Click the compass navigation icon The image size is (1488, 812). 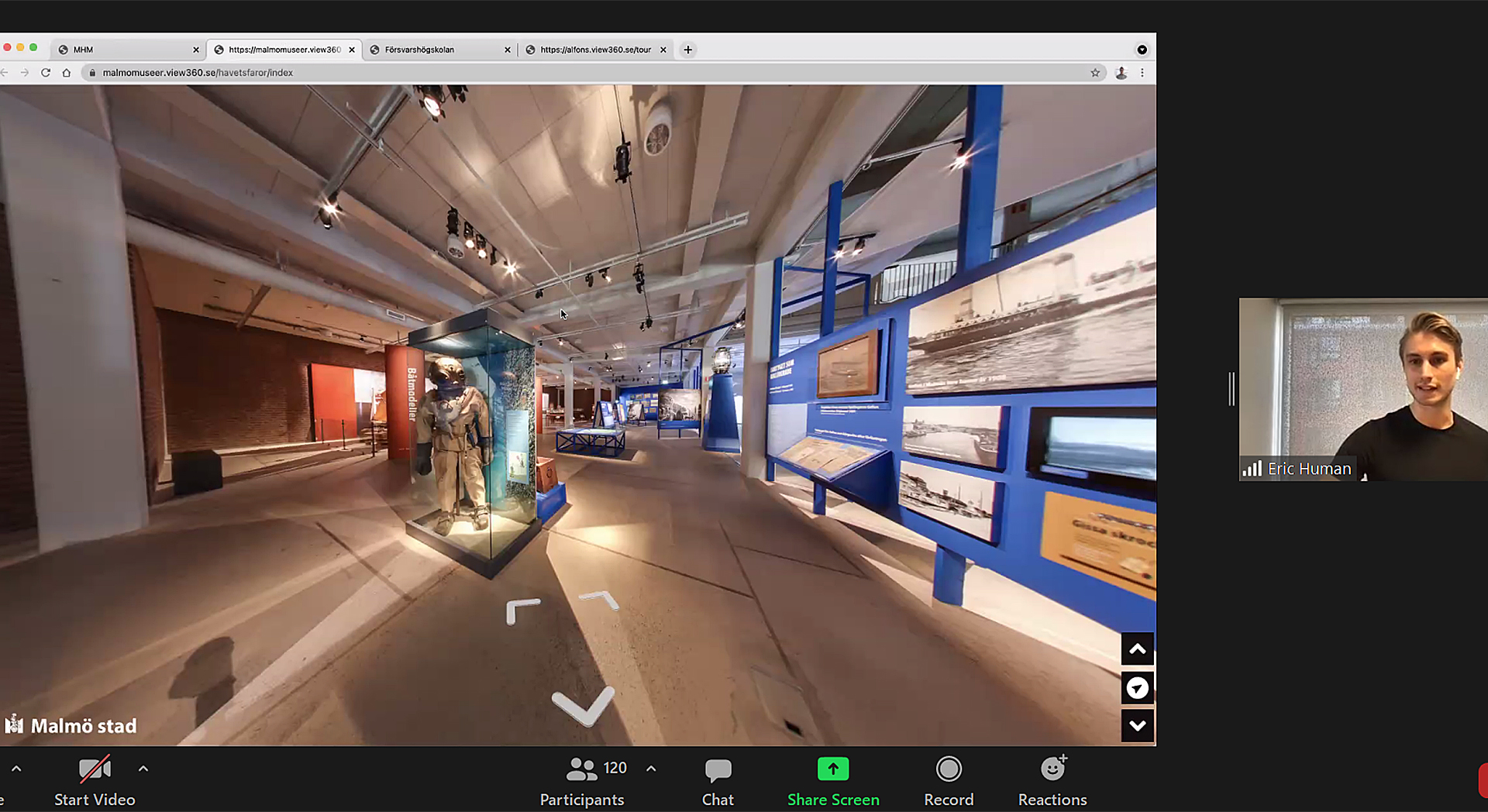[1137, 688]
